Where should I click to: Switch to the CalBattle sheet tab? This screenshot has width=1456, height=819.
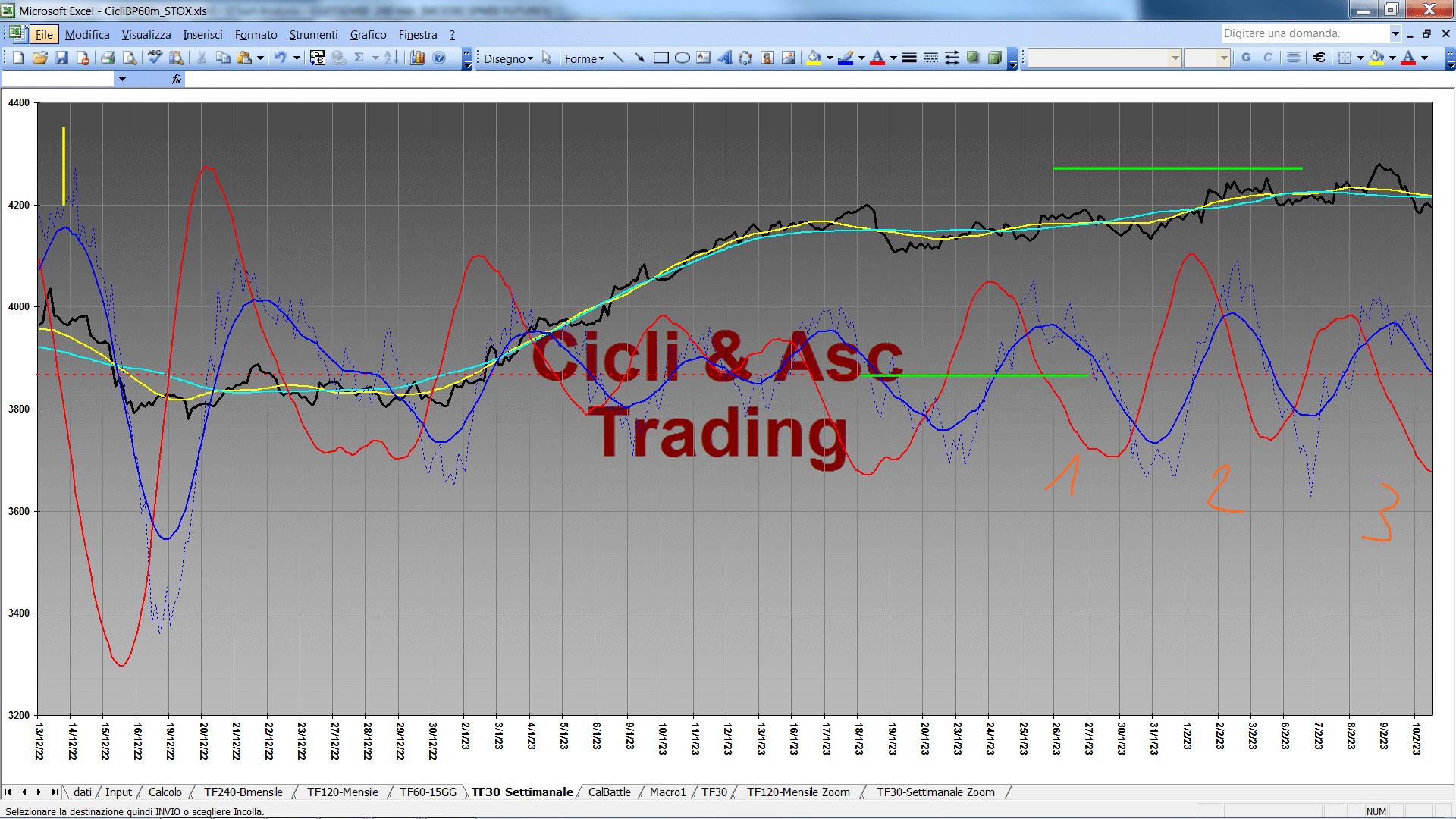609,792
